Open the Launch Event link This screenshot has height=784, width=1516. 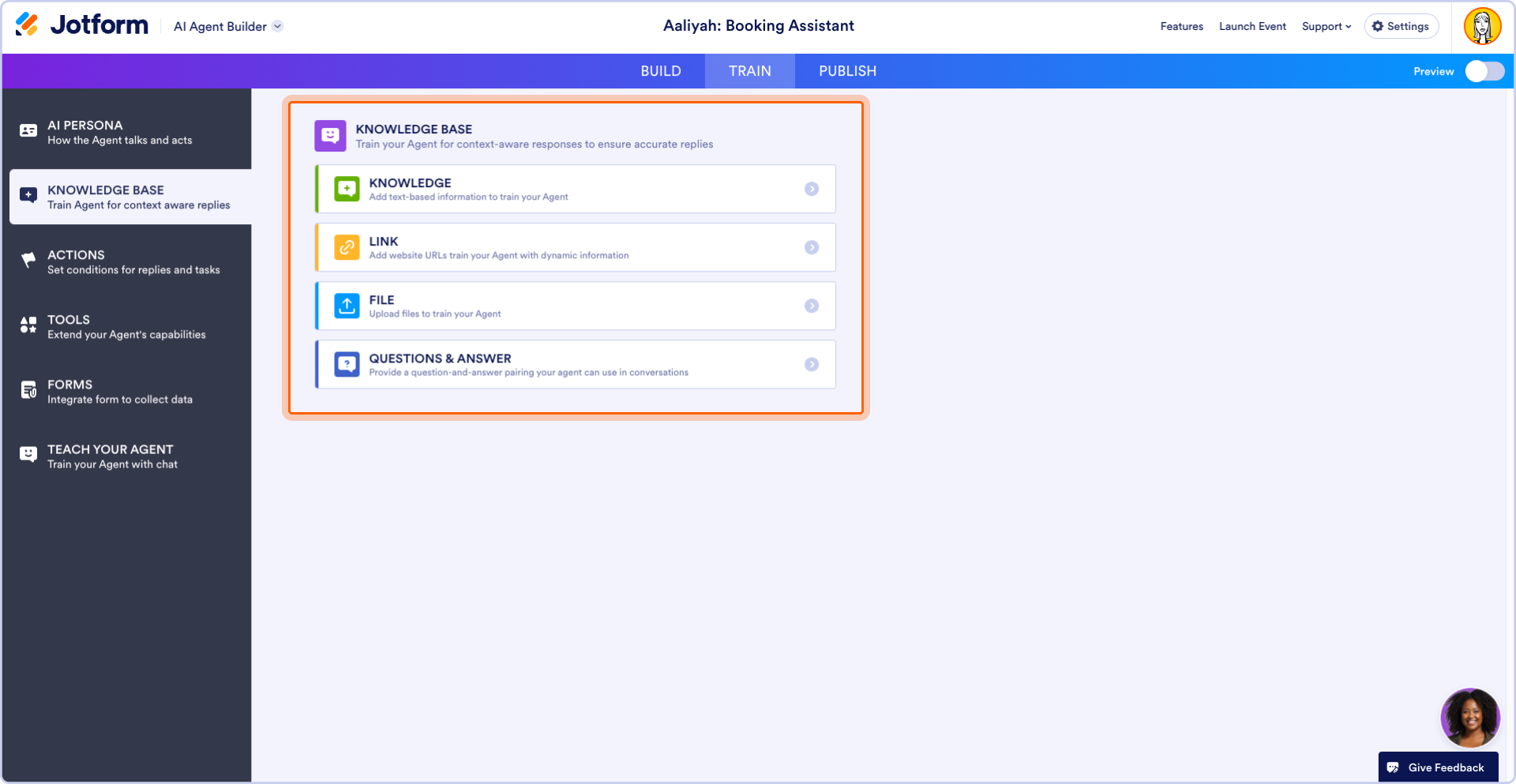click(1252, 26)
